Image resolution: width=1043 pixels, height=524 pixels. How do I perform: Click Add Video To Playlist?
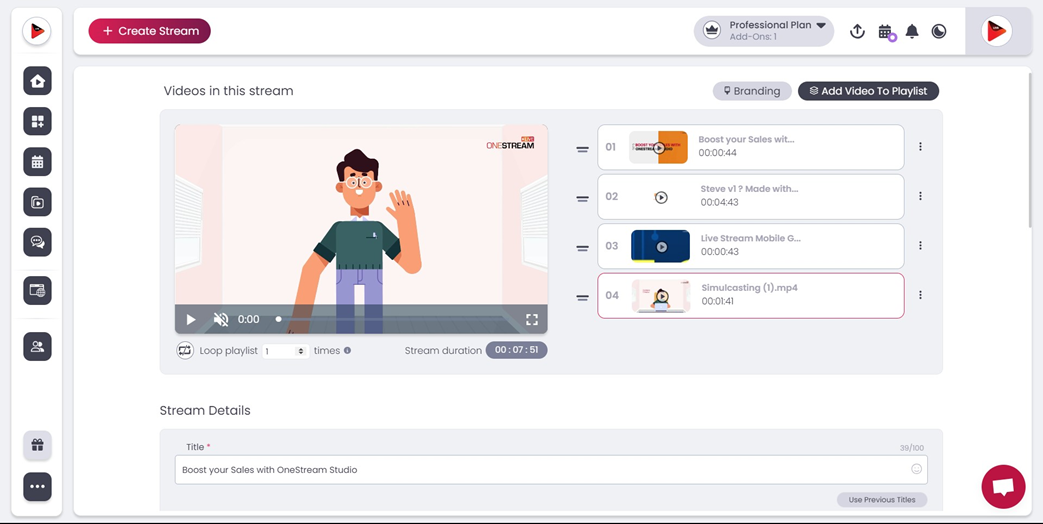coord(868,91)
